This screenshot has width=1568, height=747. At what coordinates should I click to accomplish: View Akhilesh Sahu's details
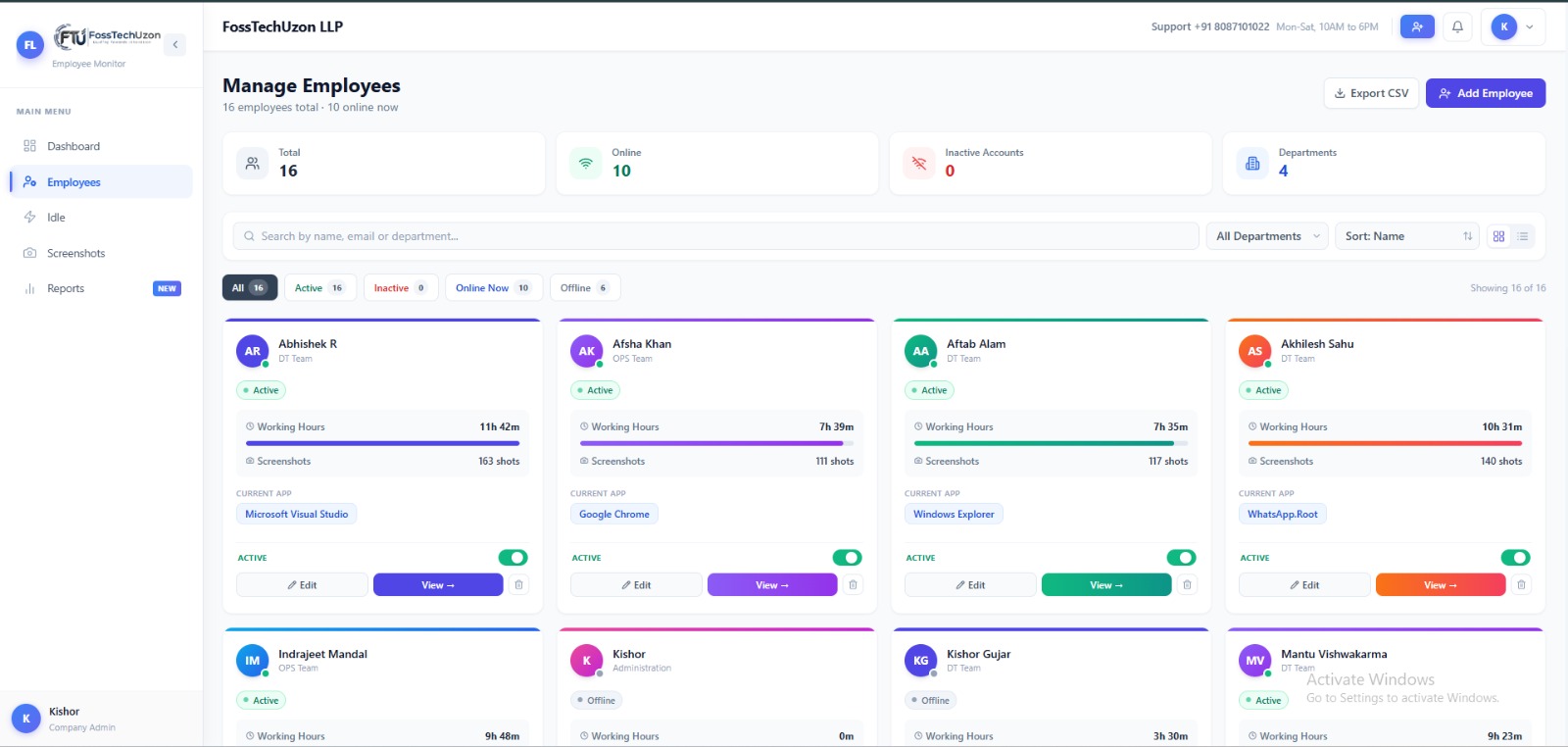coord(1441,585)
